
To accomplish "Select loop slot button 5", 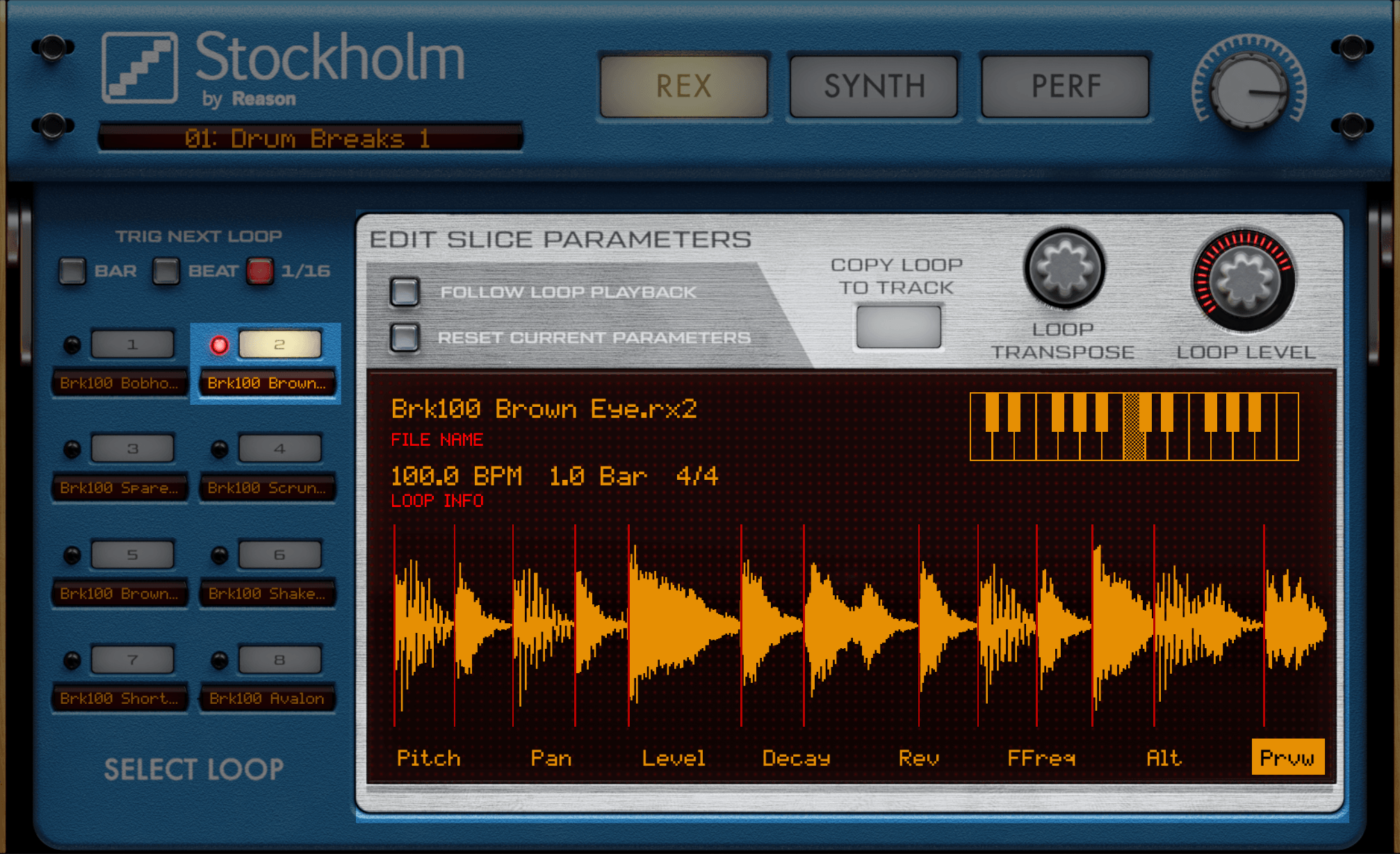I will click(x=132, y=554).
